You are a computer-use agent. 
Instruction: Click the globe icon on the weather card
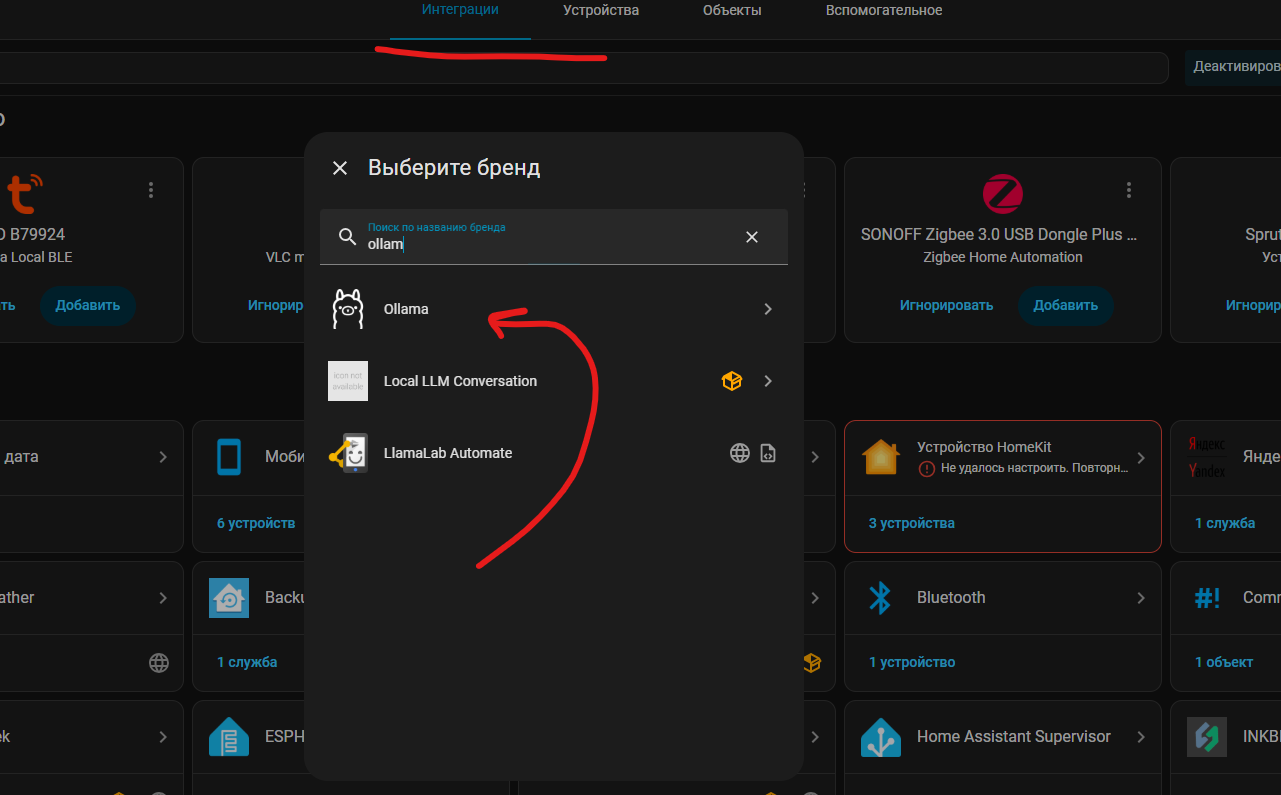pyautogui.click(x=159, y=662)
